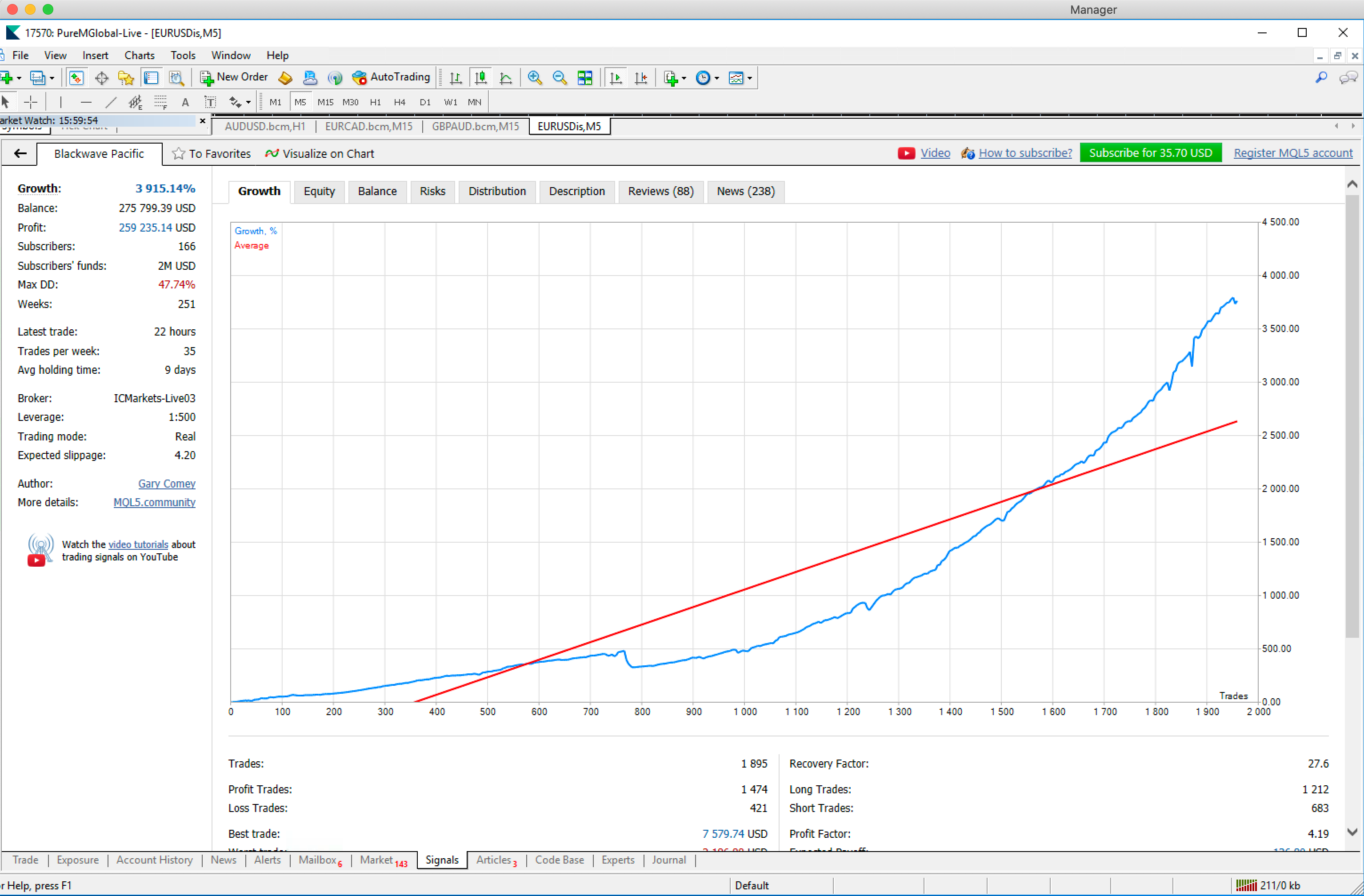Switch chart timeframe to H4

coord(400,103)
